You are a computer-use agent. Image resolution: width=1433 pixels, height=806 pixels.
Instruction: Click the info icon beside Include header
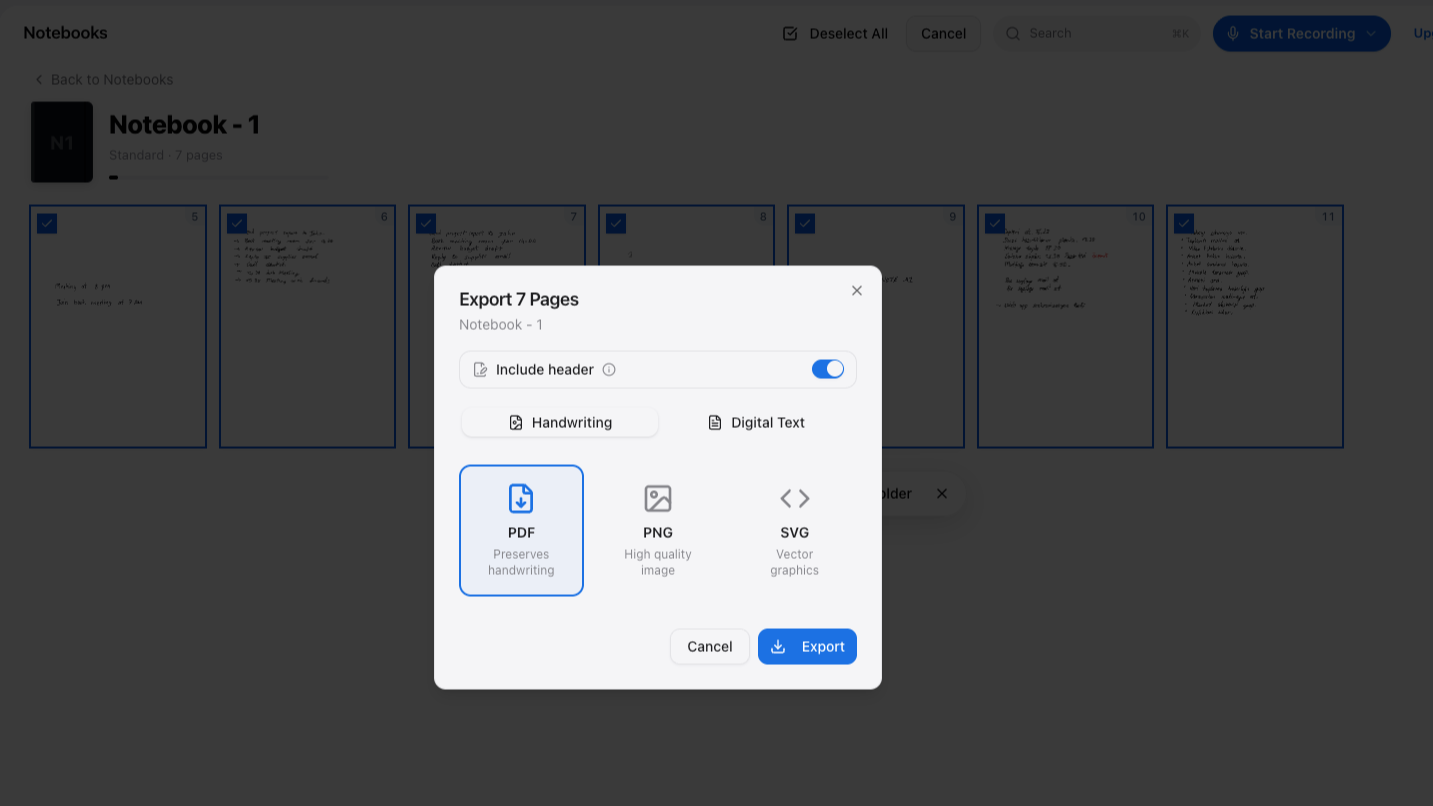click(x=609, y=370)
